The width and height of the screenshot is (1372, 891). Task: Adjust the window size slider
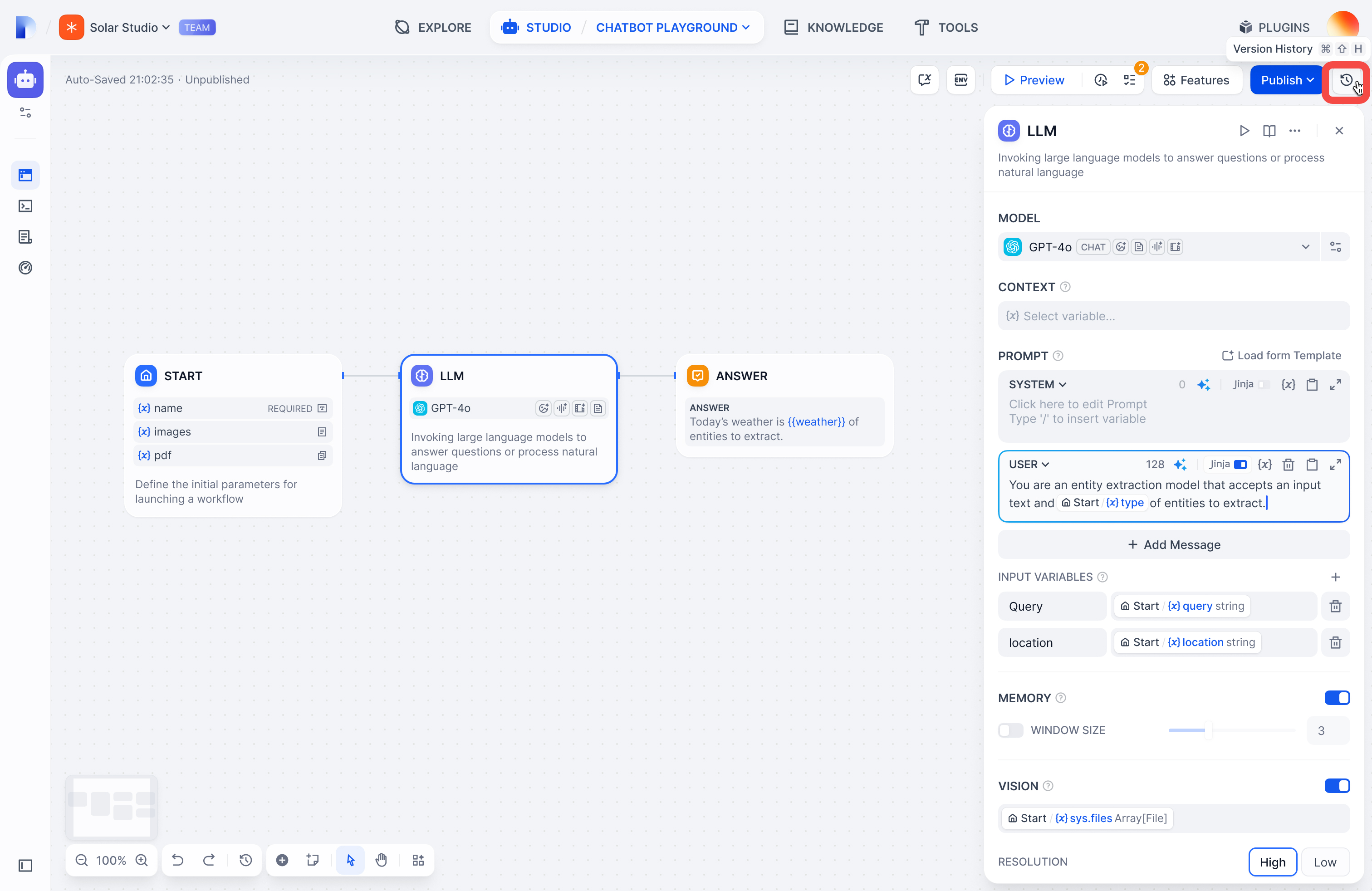1208,730
